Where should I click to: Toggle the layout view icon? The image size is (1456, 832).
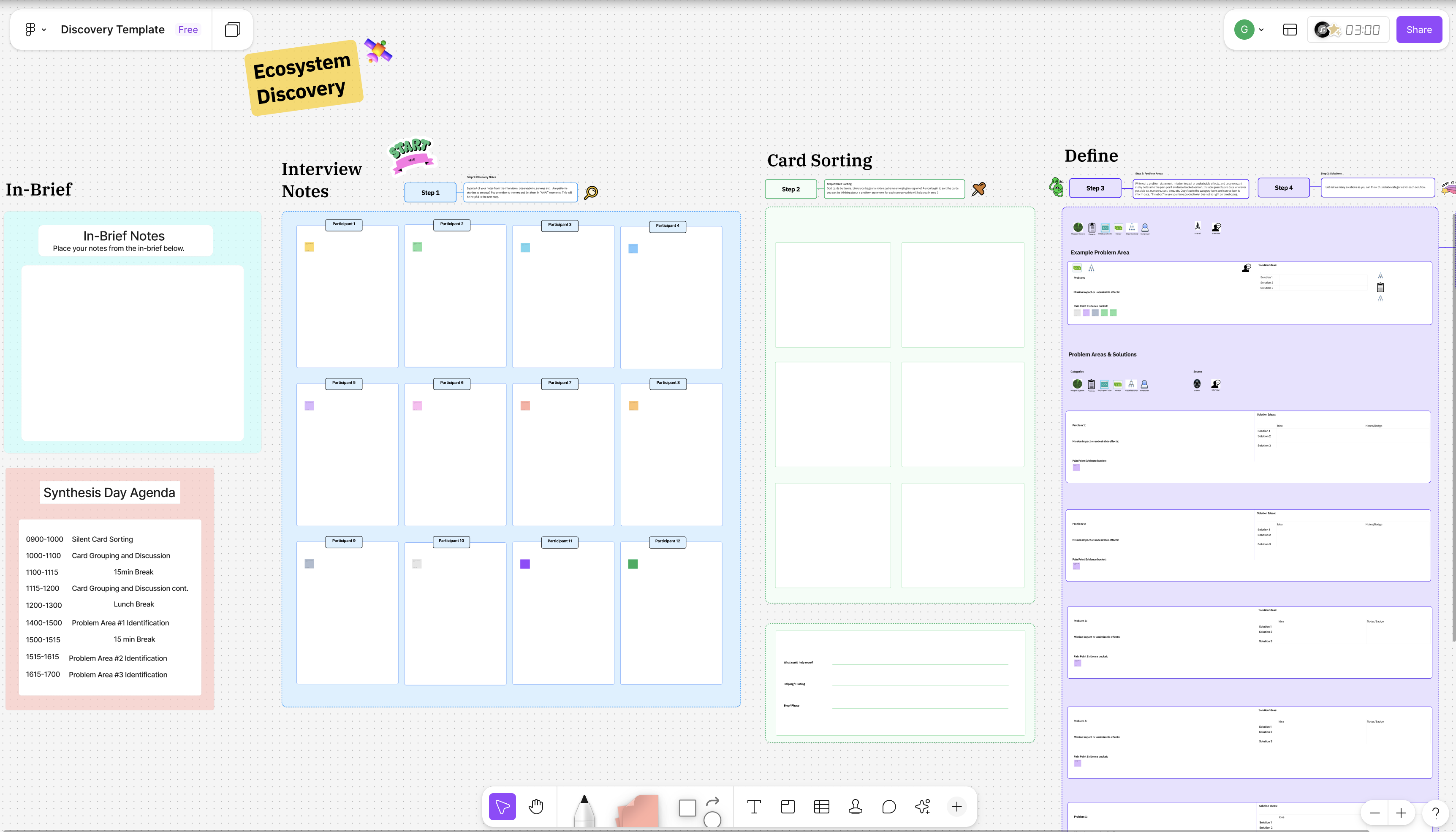pos(1290,30)
